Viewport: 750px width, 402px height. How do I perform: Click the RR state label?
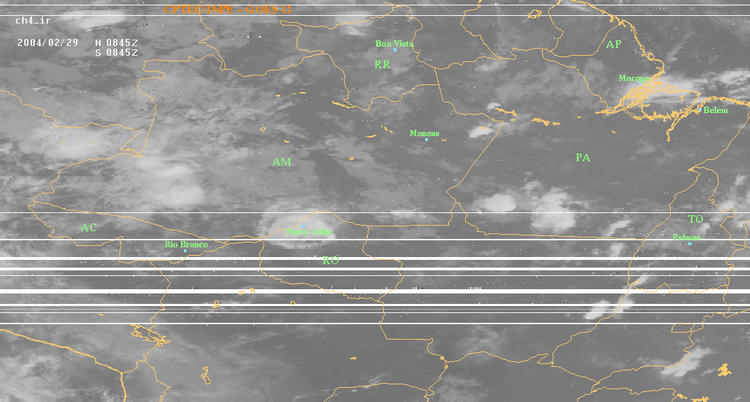tap(382, 65)
